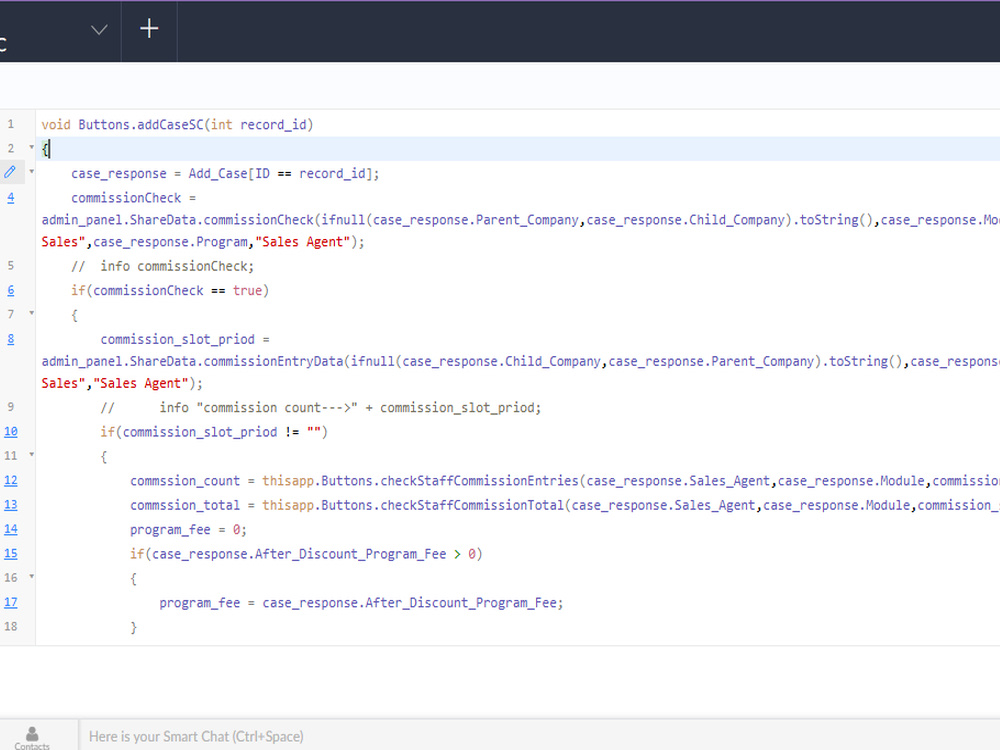This screenshot has height=750, width=1000.
Task: Click line number 14 link
Action: [11, 529]
